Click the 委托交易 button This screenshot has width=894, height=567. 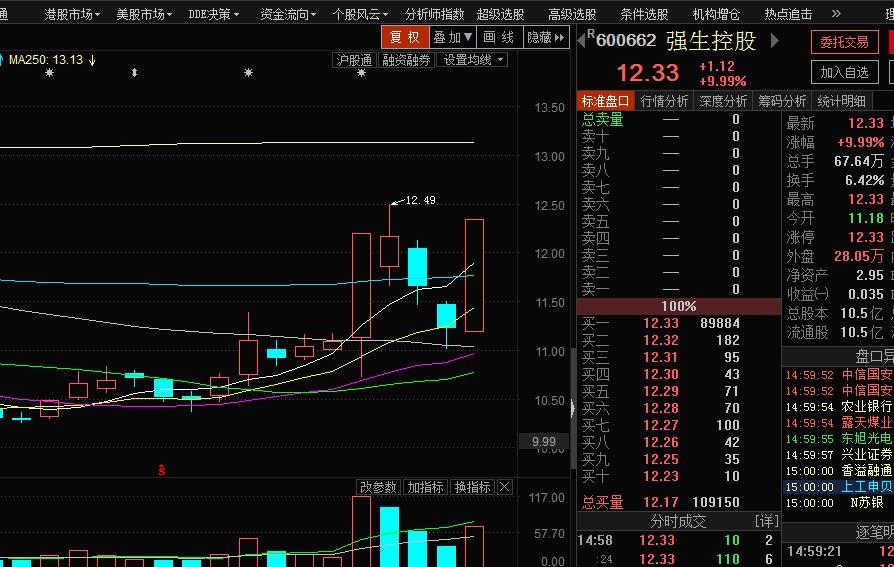click(x=844, y=42)
